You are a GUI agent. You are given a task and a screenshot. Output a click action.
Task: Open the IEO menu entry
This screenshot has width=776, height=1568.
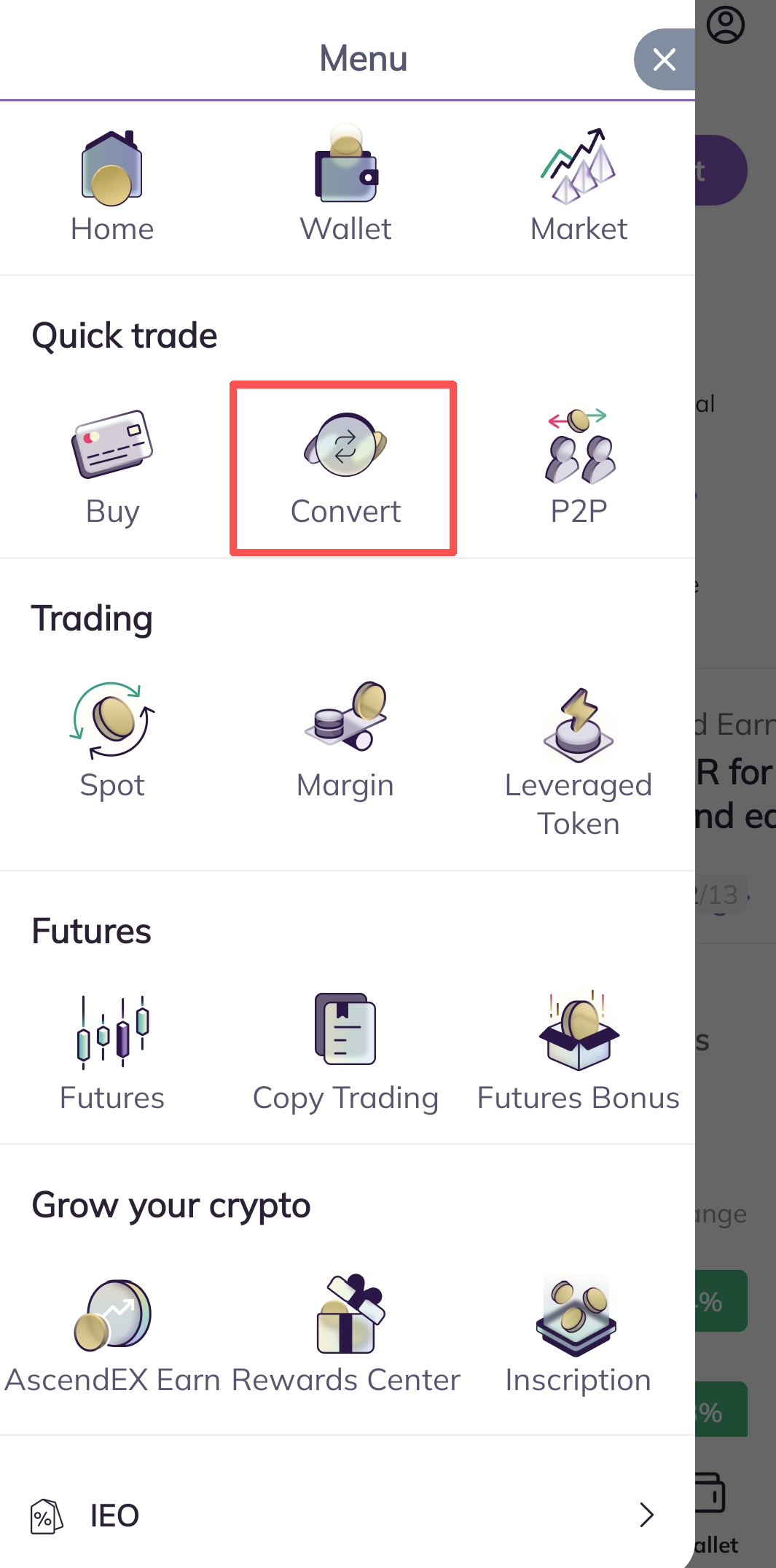[114, 1516]
